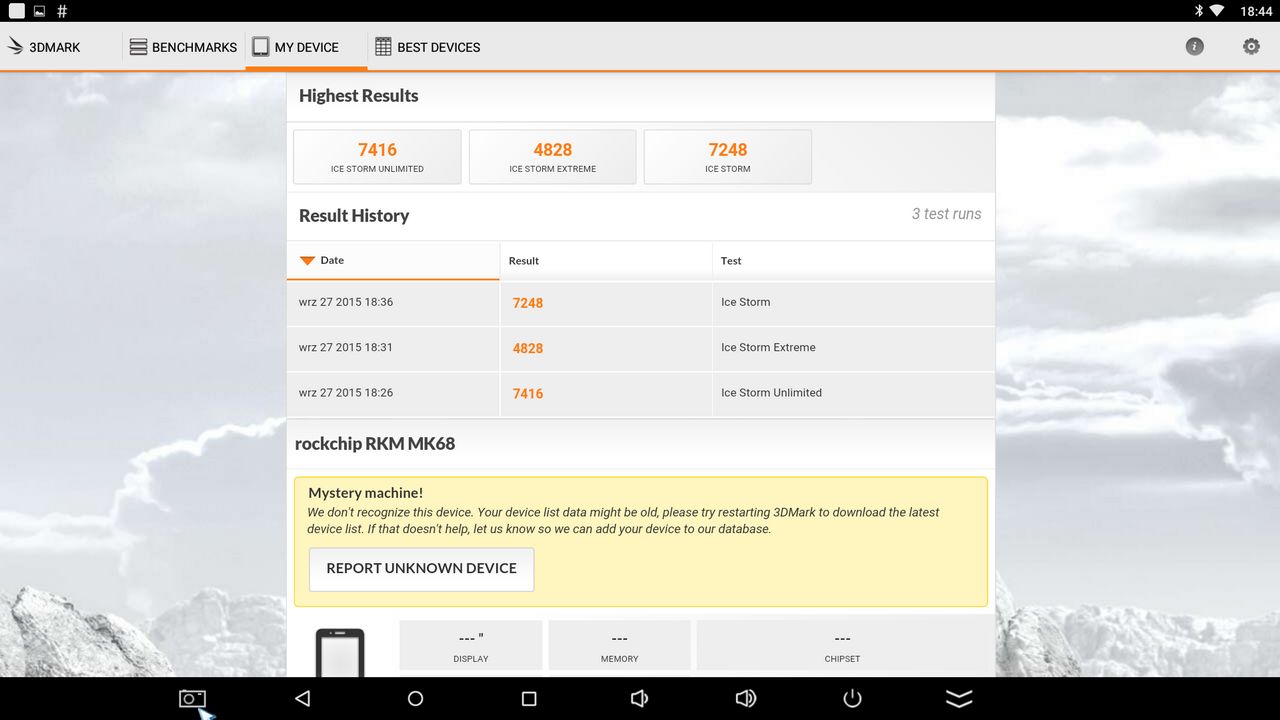Image resolution: width=1280 pixels, height=720 pixels.
Task: Click the Test column header
Action: click(853, 260)
